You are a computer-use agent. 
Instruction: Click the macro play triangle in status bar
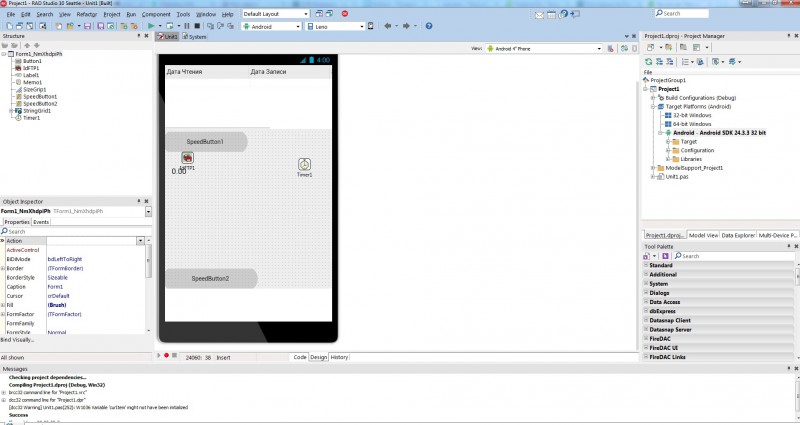click(159, 355)
